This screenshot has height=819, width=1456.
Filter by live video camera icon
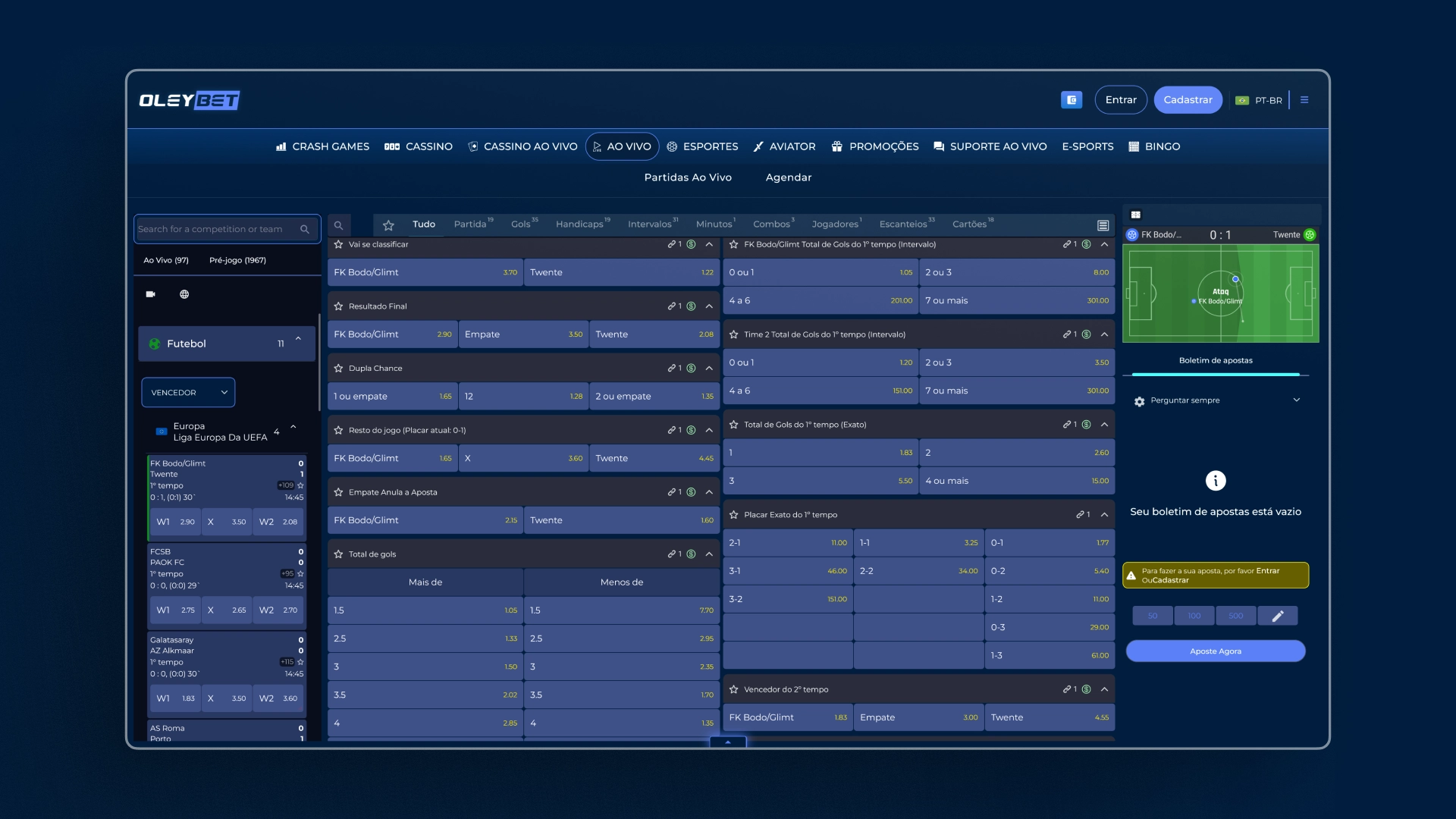[x=150, y=294]
